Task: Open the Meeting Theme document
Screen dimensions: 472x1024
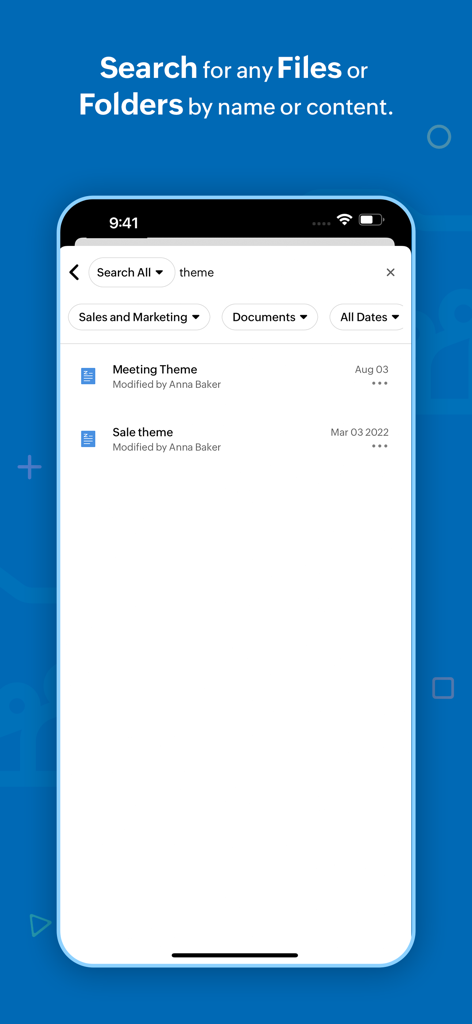Action: click(235, 376)
